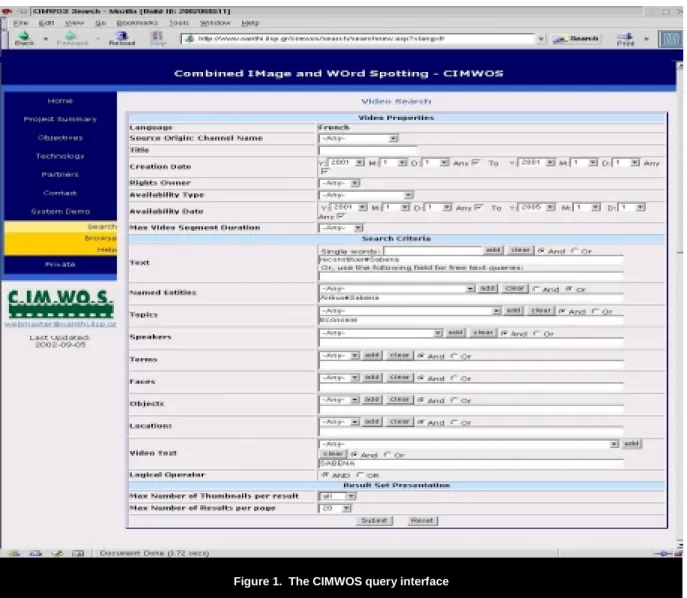Screen dimensions: 687x598
Task: Open the System Demo sidebar link
Action: (60, 211)
